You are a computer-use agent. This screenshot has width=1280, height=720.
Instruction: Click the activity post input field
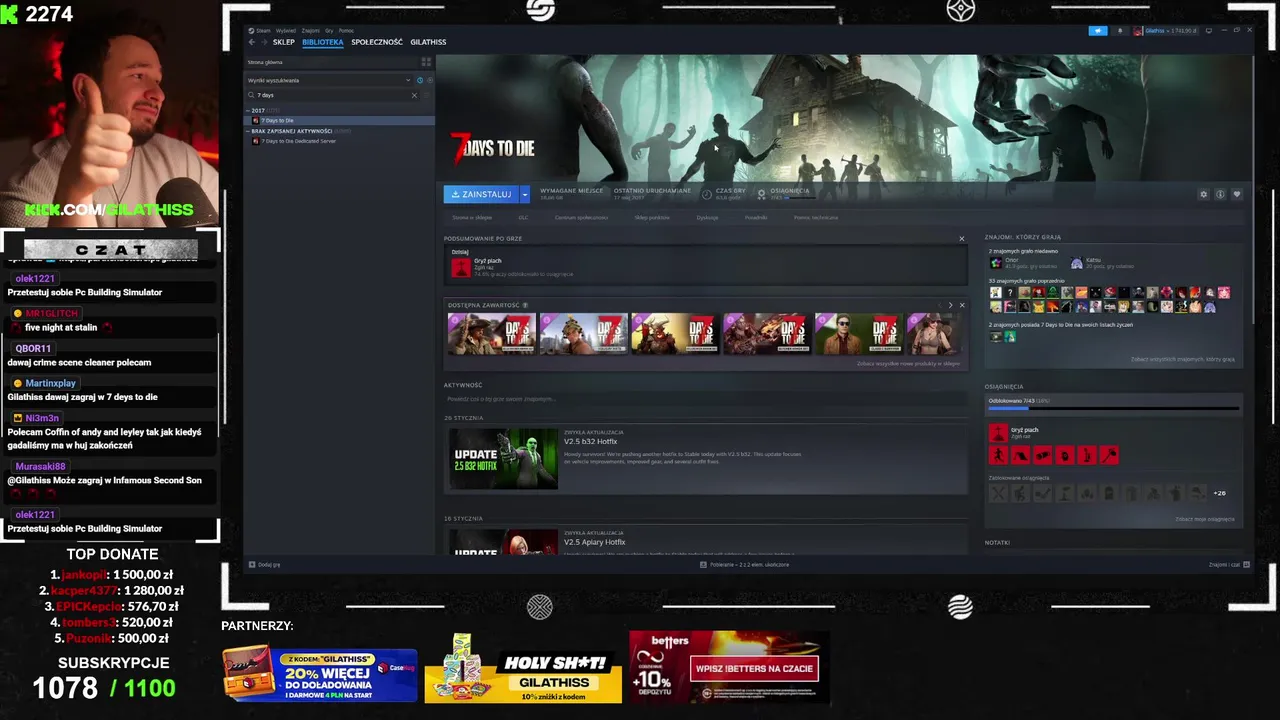(x=705, y=399)
